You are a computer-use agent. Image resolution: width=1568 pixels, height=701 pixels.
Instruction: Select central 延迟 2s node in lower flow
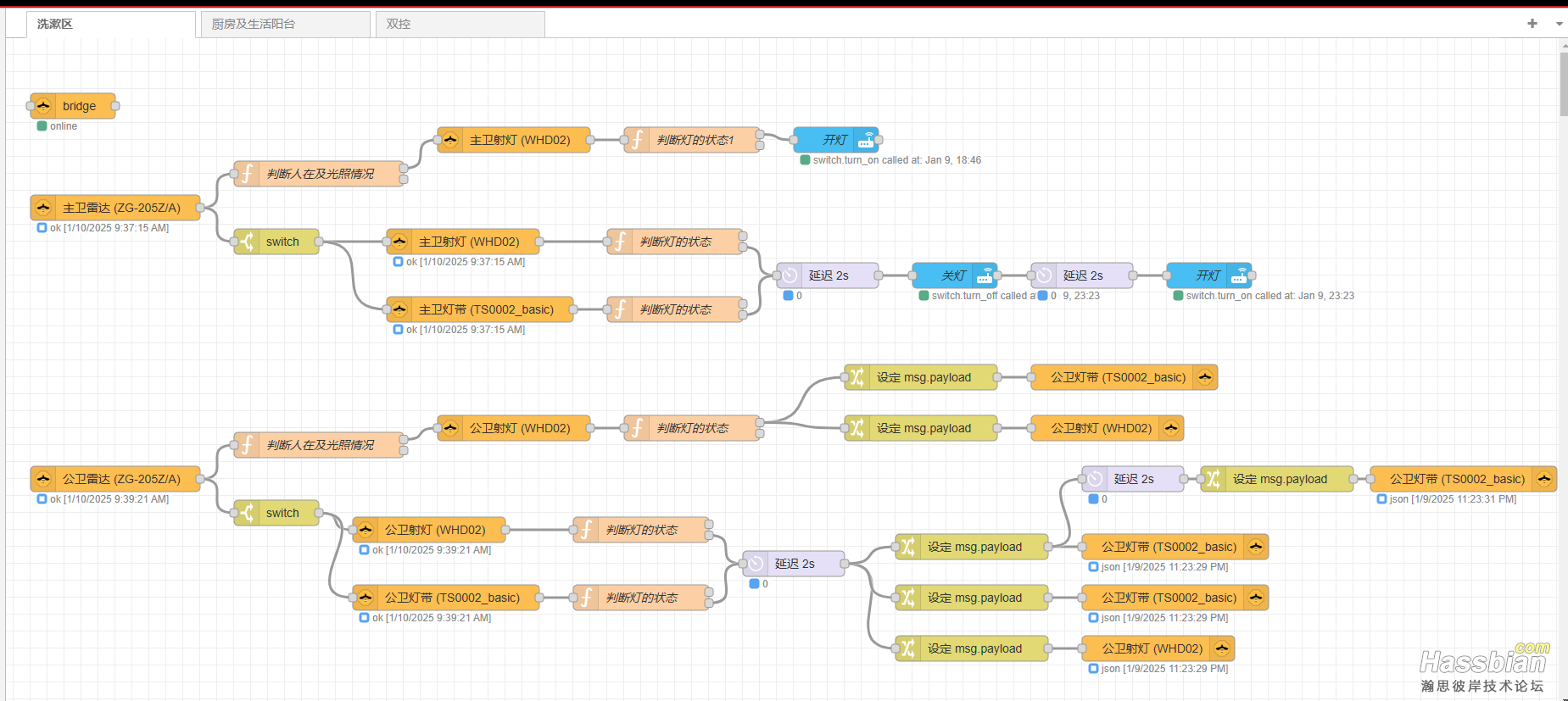(x=794, y=564)
